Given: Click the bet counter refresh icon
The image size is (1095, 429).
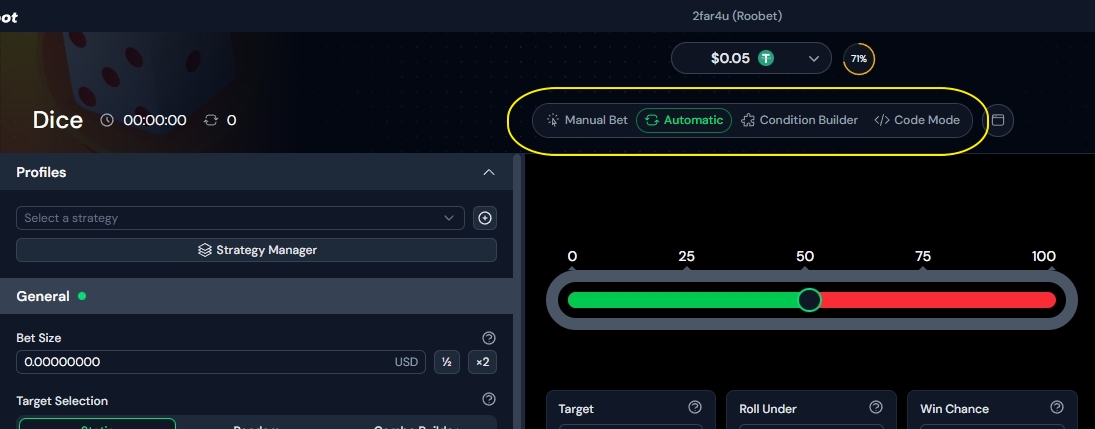Looking at the screenshot, I should [x=211, y=120].
